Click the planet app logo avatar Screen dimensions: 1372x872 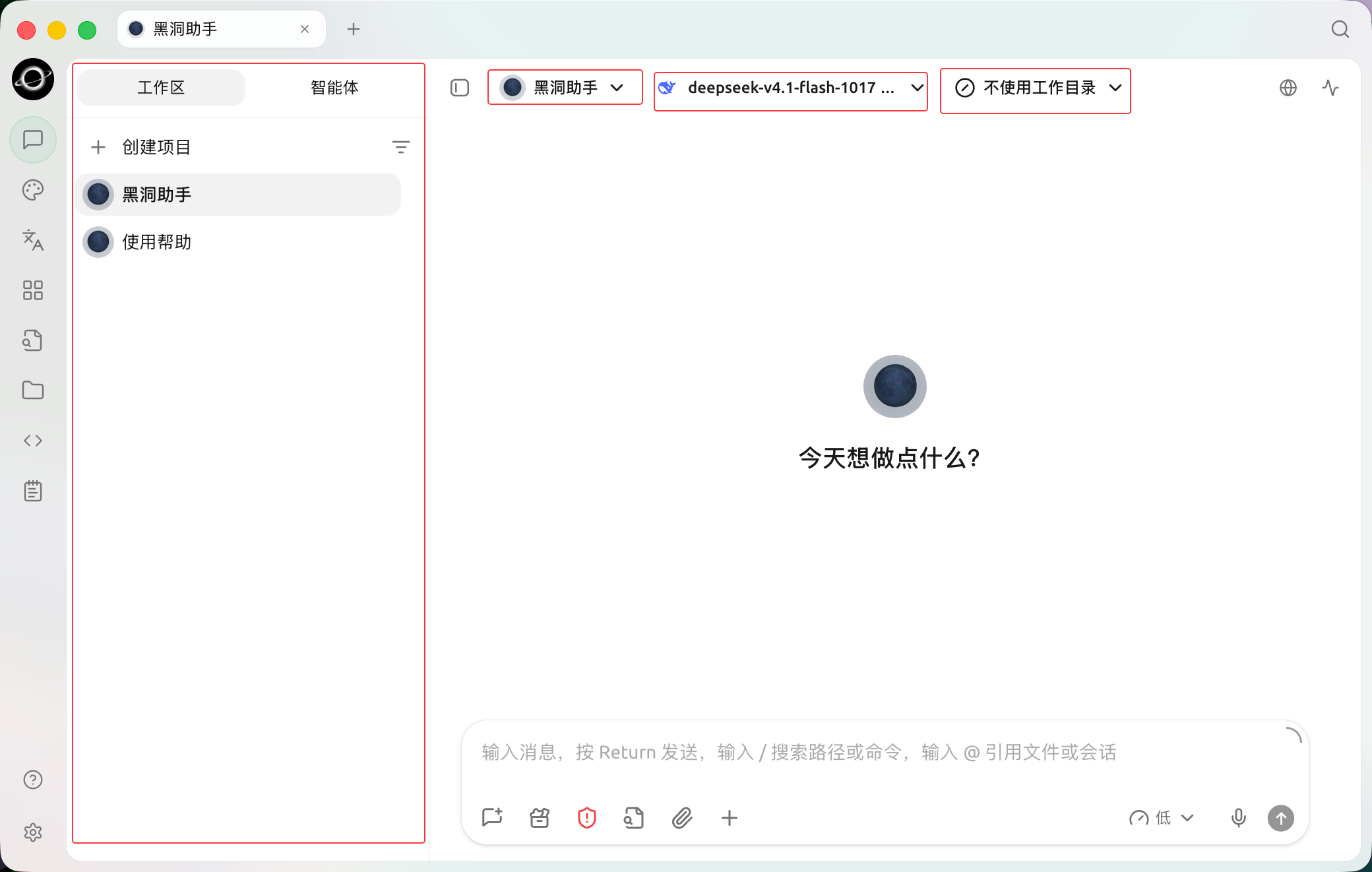click(x=33, y=79)
